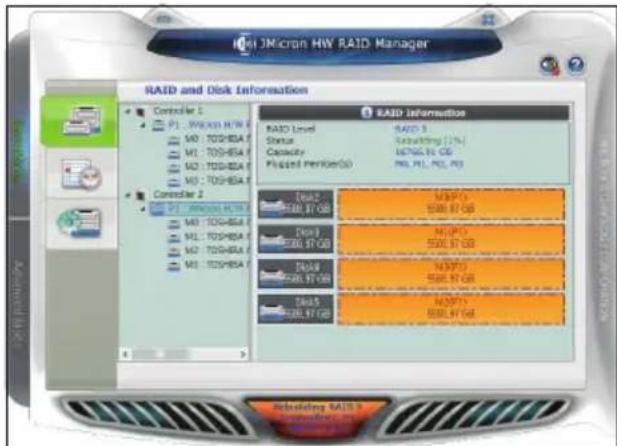Screen dimensions: 617x446
Task: Click the Controller 2 chip icon in tree
Action: pos(140,195)
